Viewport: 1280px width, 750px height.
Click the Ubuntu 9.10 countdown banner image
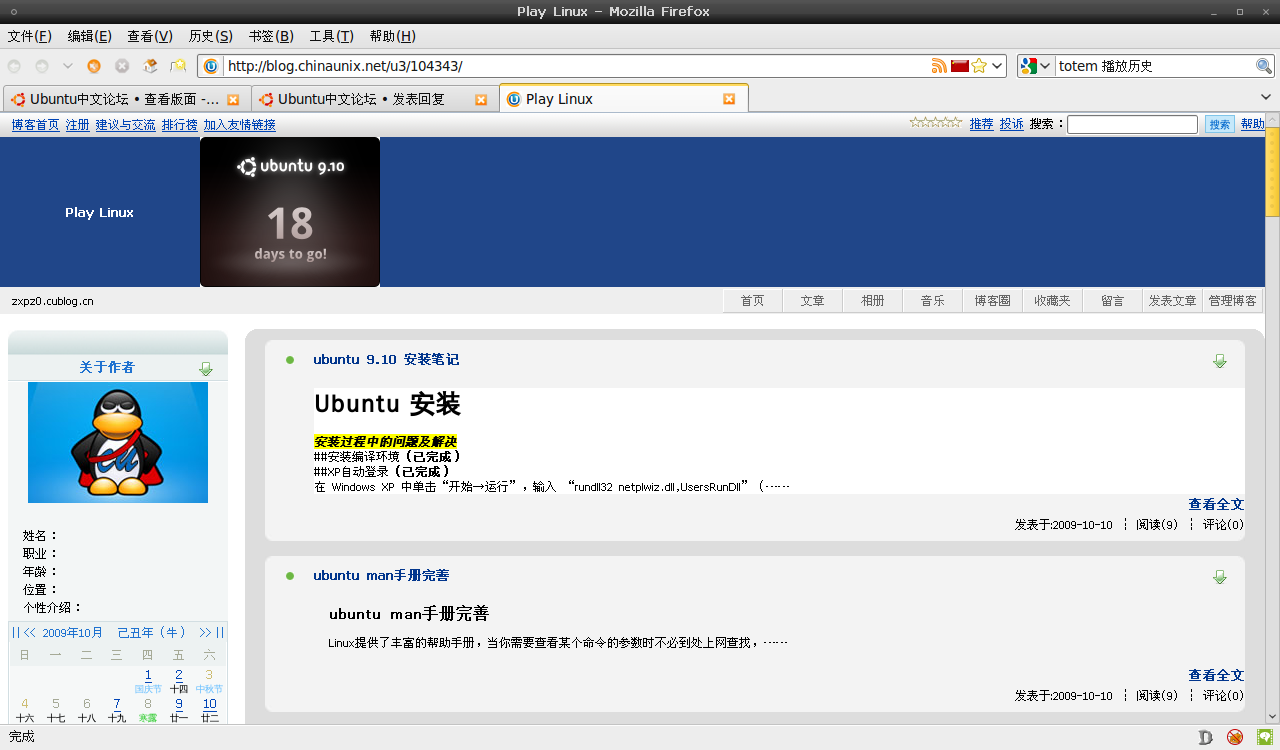tap(290, 212)
